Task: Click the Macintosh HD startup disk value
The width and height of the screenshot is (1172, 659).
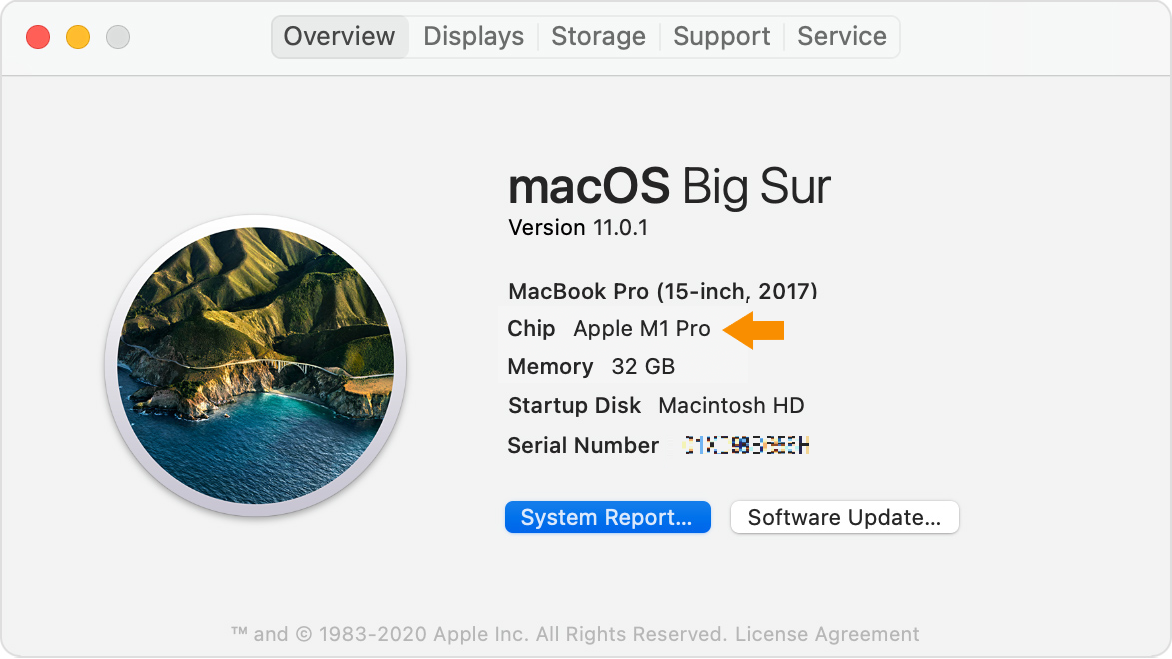Action: click(731, 406)
